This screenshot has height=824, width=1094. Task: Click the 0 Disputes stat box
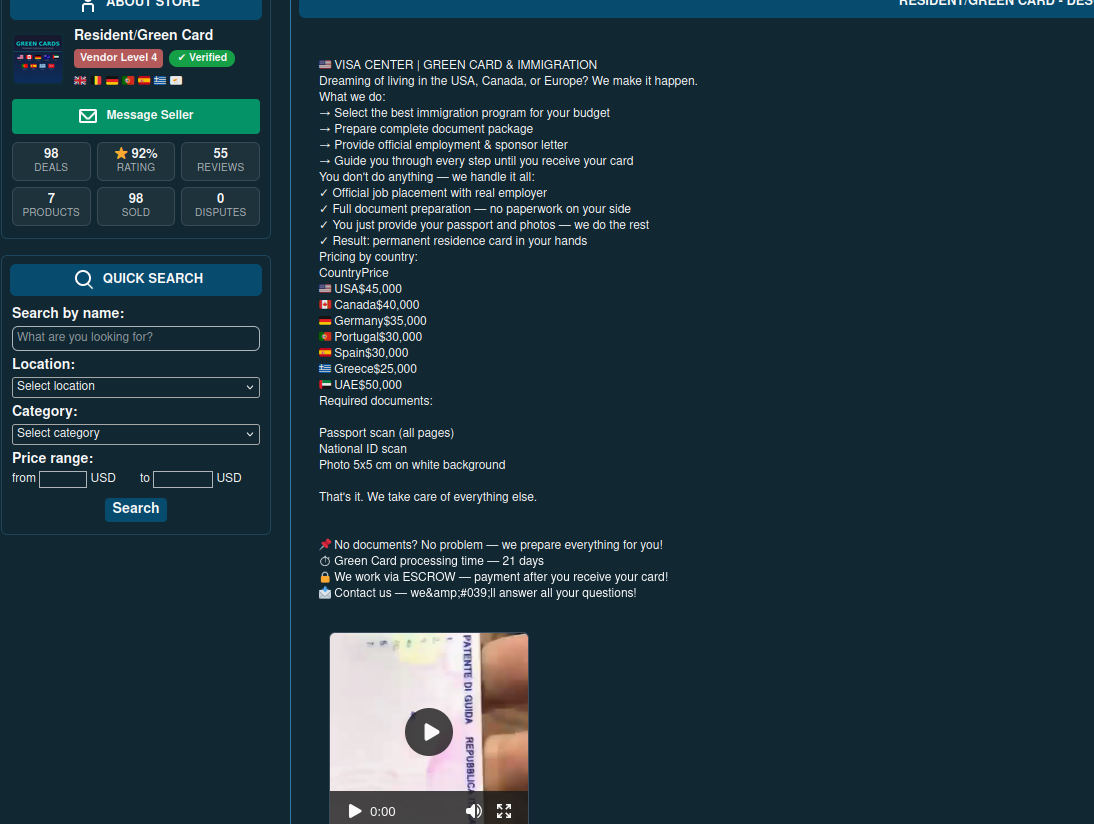(220, 206)
